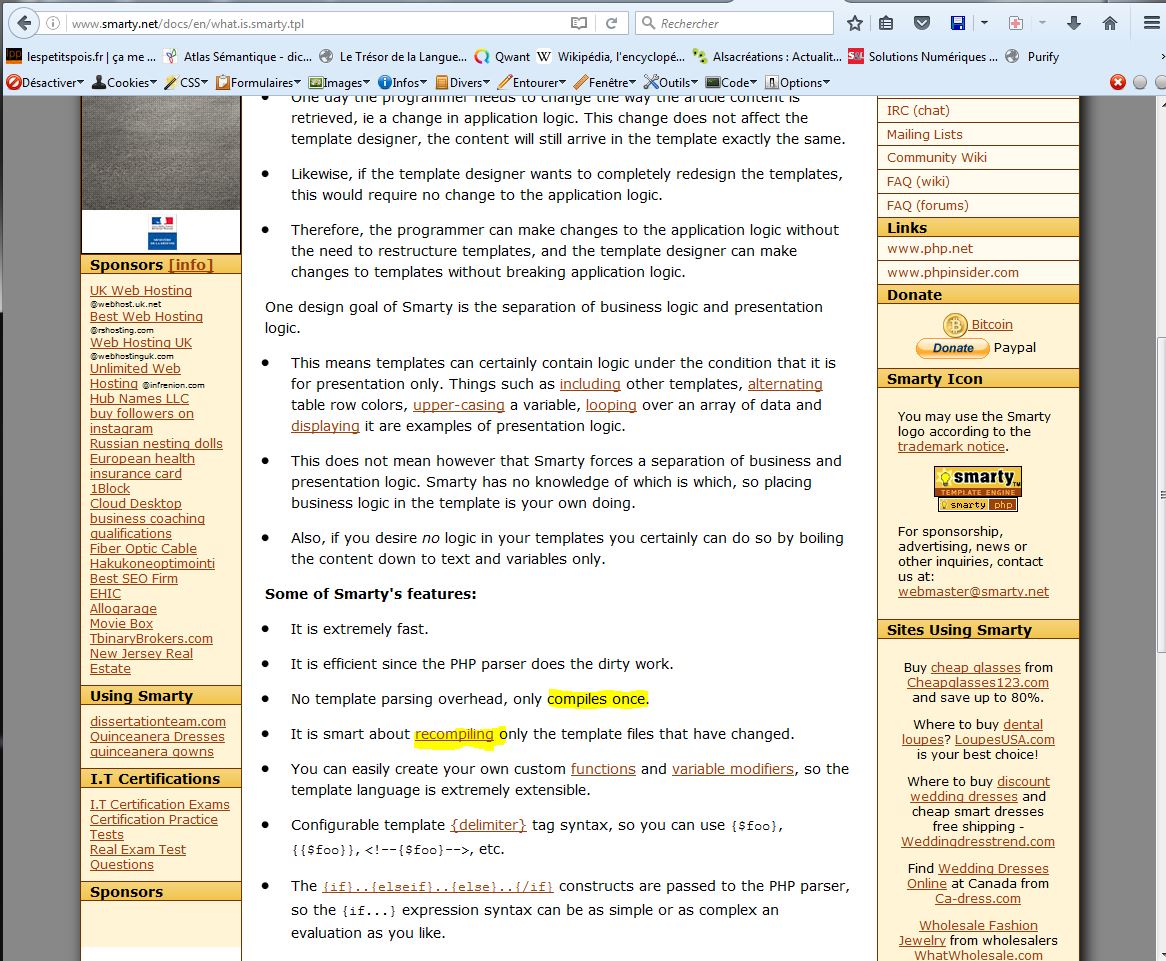This screenshot has width=1166, height=961.
Task: Bookmark this page with the star icon
Action: point(855,23)
